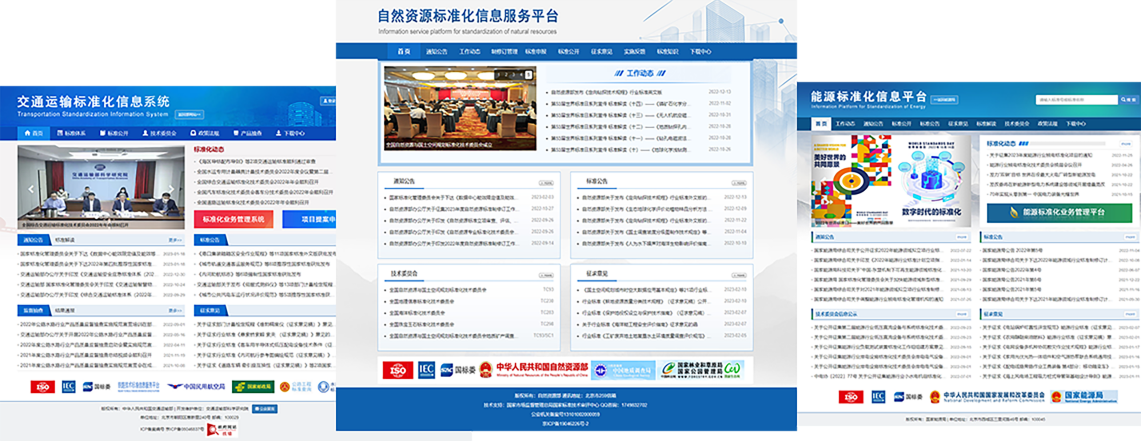Click more button in natural resources 标准公告 panel
Screen dimensions: 1141x441
[738, 182]
